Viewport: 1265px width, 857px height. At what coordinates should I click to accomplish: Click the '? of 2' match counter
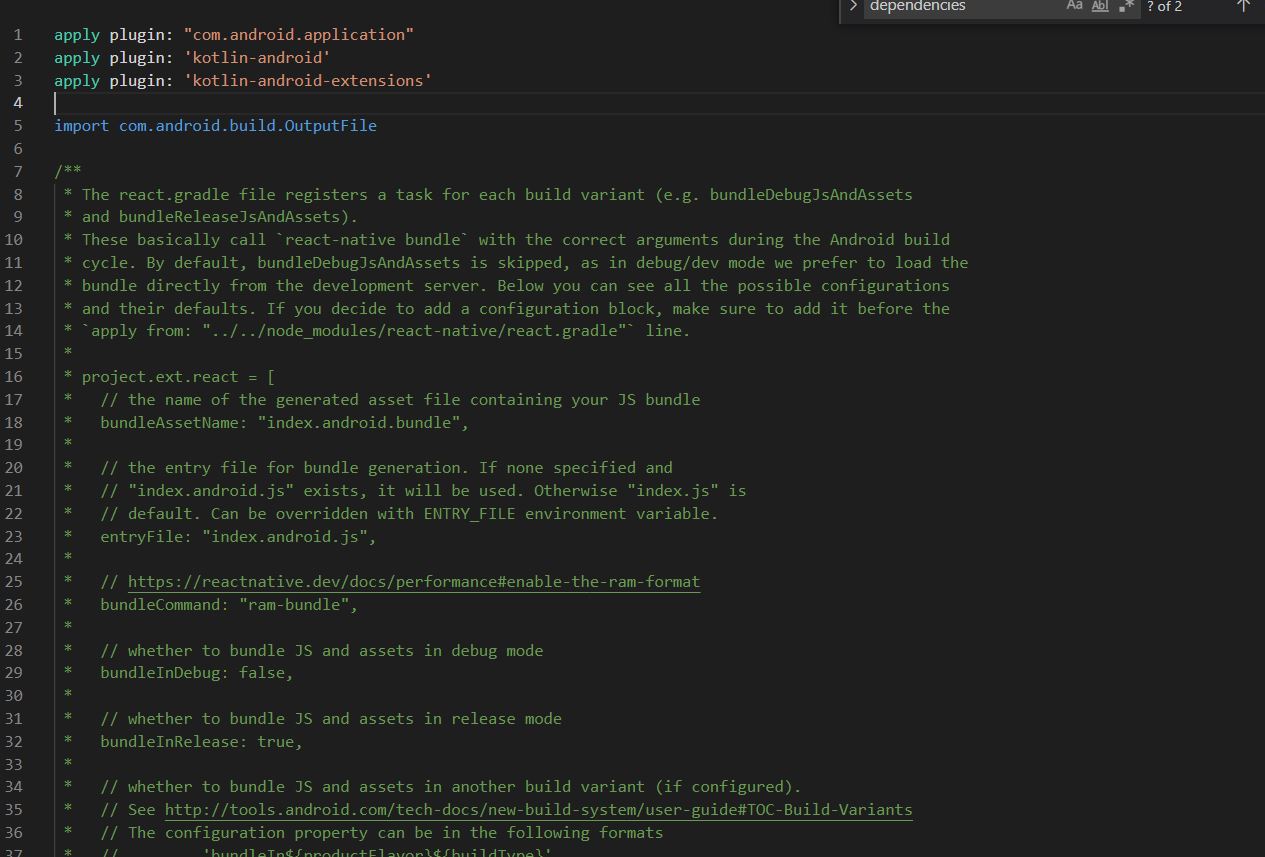click(x=1164, y=7)
